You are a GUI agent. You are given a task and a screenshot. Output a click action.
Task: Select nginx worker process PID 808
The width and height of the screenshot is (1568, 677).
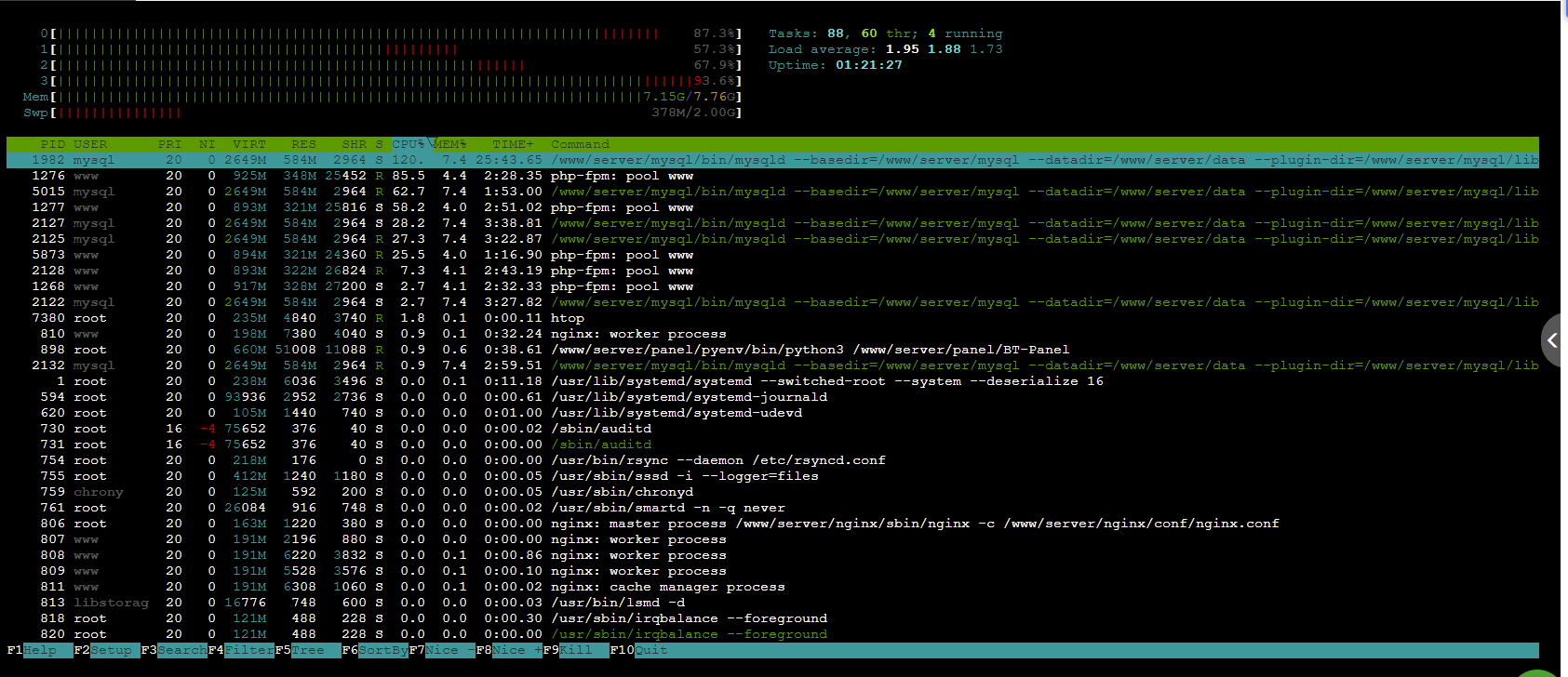tap(772, 555)
